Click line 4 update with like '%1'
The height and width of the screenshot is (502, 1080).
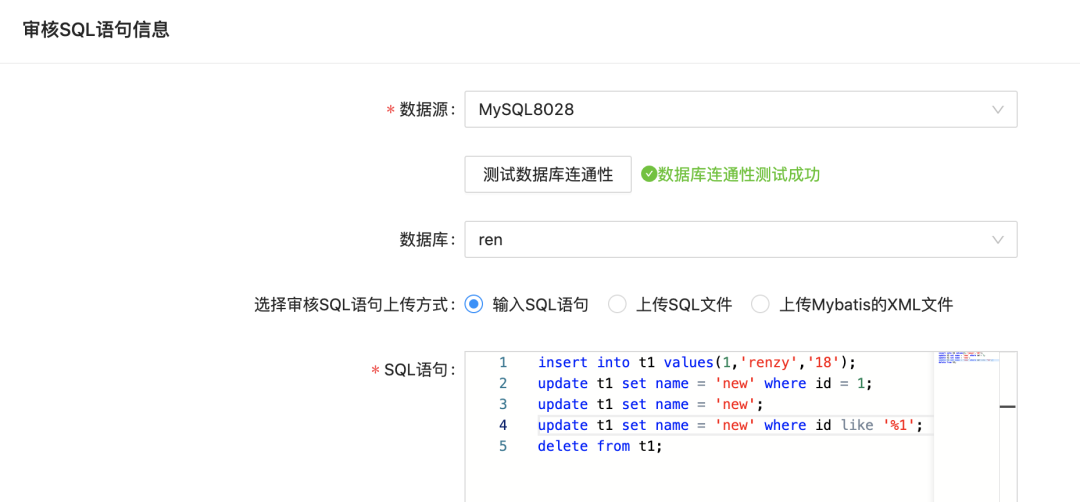(729, 425)
